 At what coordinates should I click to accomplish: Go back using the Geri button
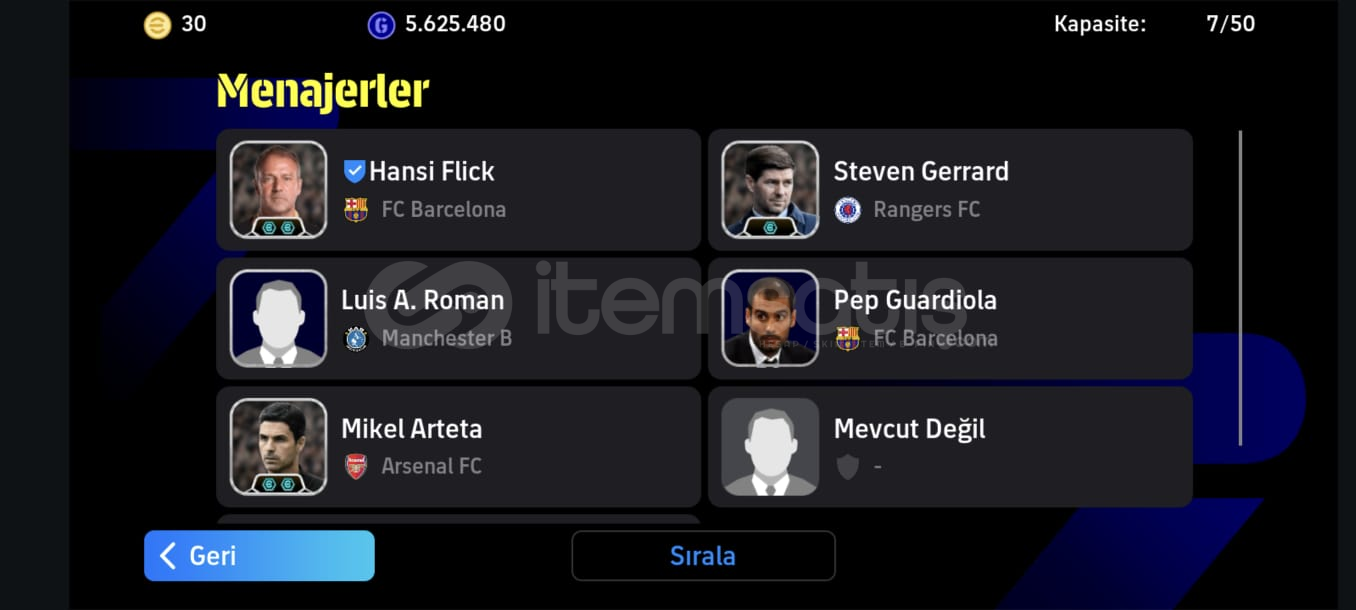259,556
